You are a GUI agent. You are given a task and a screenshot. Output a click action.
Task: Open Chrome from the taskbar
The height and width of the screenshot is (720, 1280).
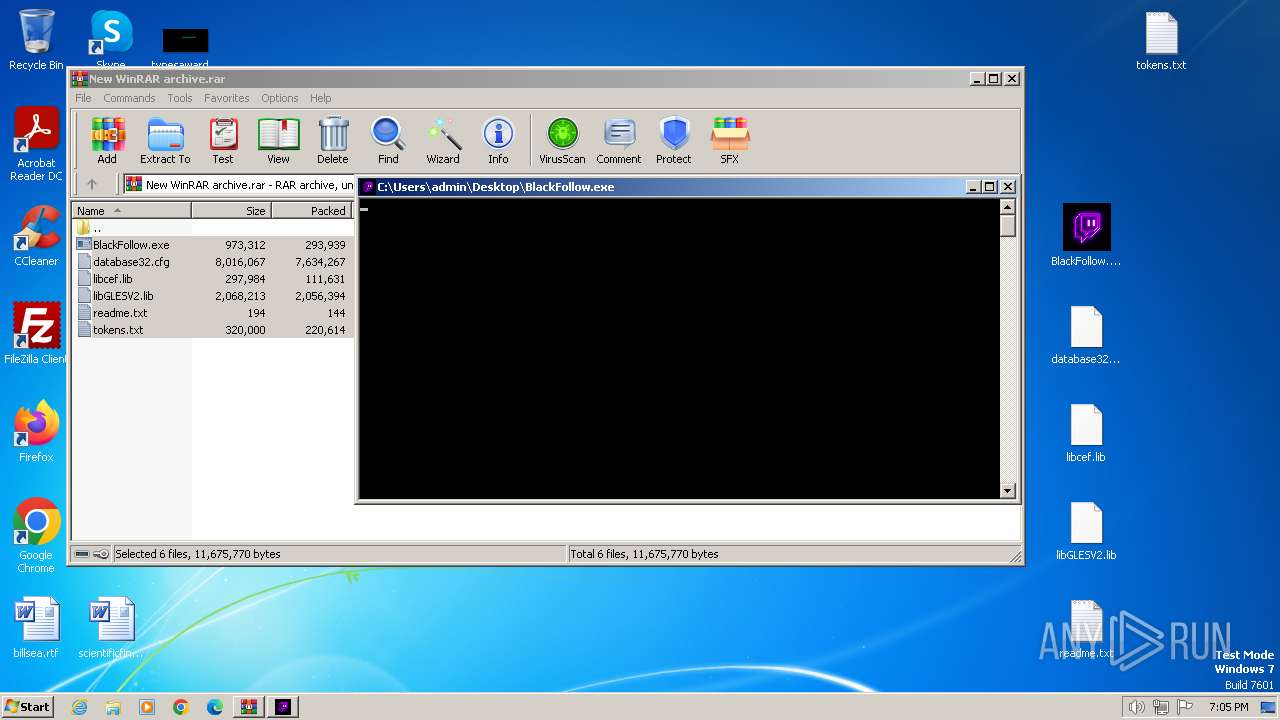[x=181, y=707]
